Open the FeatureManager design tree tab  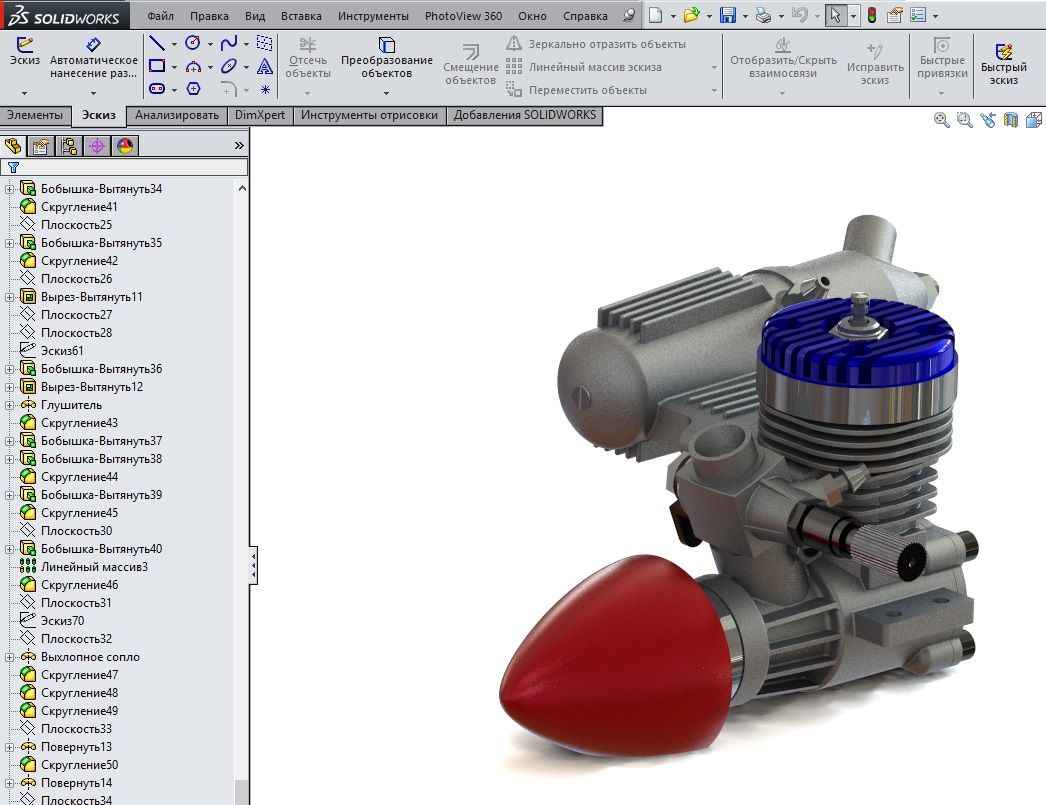[13, 145]
